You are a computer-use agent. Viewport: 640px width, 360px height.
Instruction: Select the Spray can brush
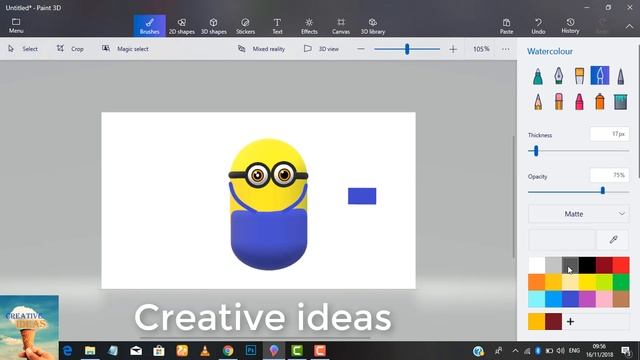point(600,101)
